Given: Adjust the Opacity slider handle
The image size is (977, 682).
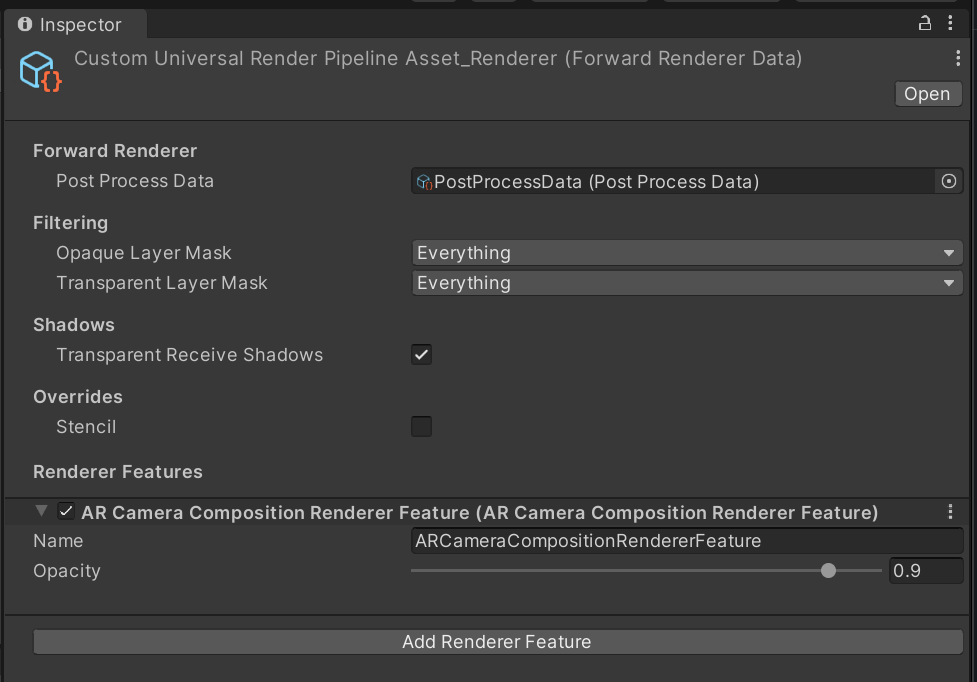Looking at the screenshot, I should coord(827,570).
